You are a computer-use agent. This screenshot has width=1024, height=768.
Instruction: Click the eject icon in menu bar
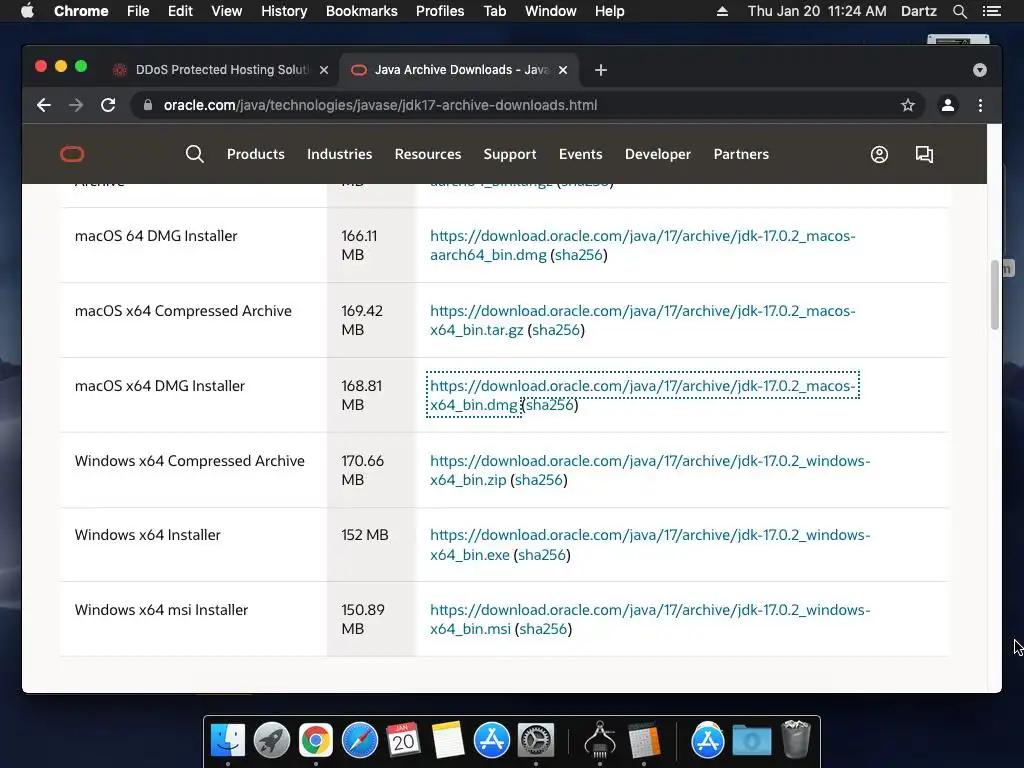click(722, 11)
